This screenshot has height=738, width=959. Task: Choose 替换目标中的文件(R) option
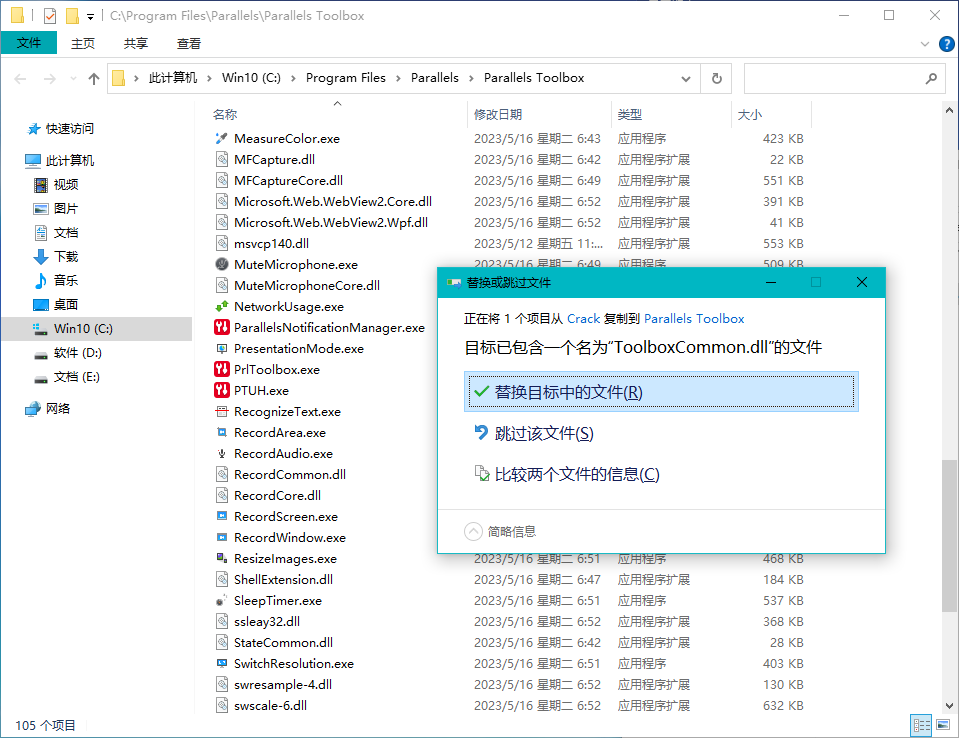[661, 391]
